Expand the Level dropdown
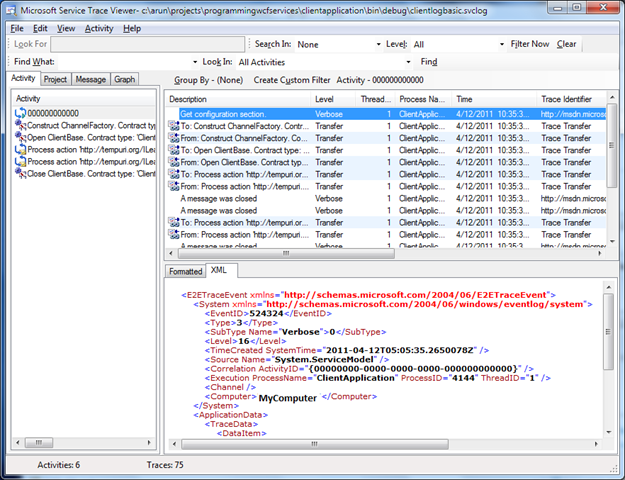Viewport: 625px width, 480px height. coord(502,45)
